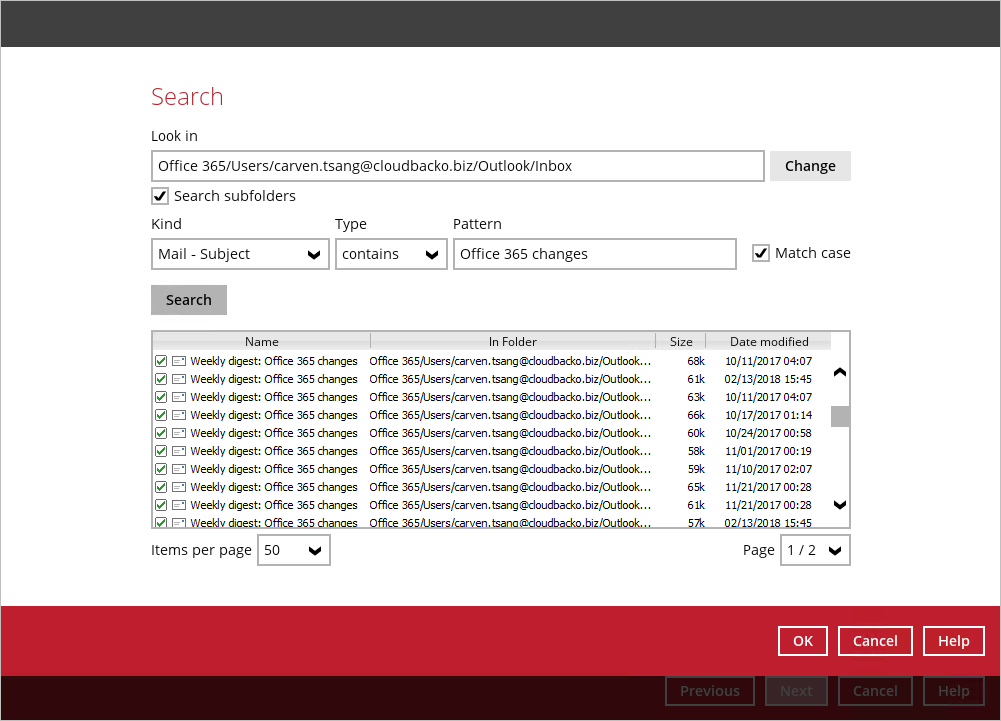Click the results list scroll down arrow

pyautogui.click(x=840, y=505)
